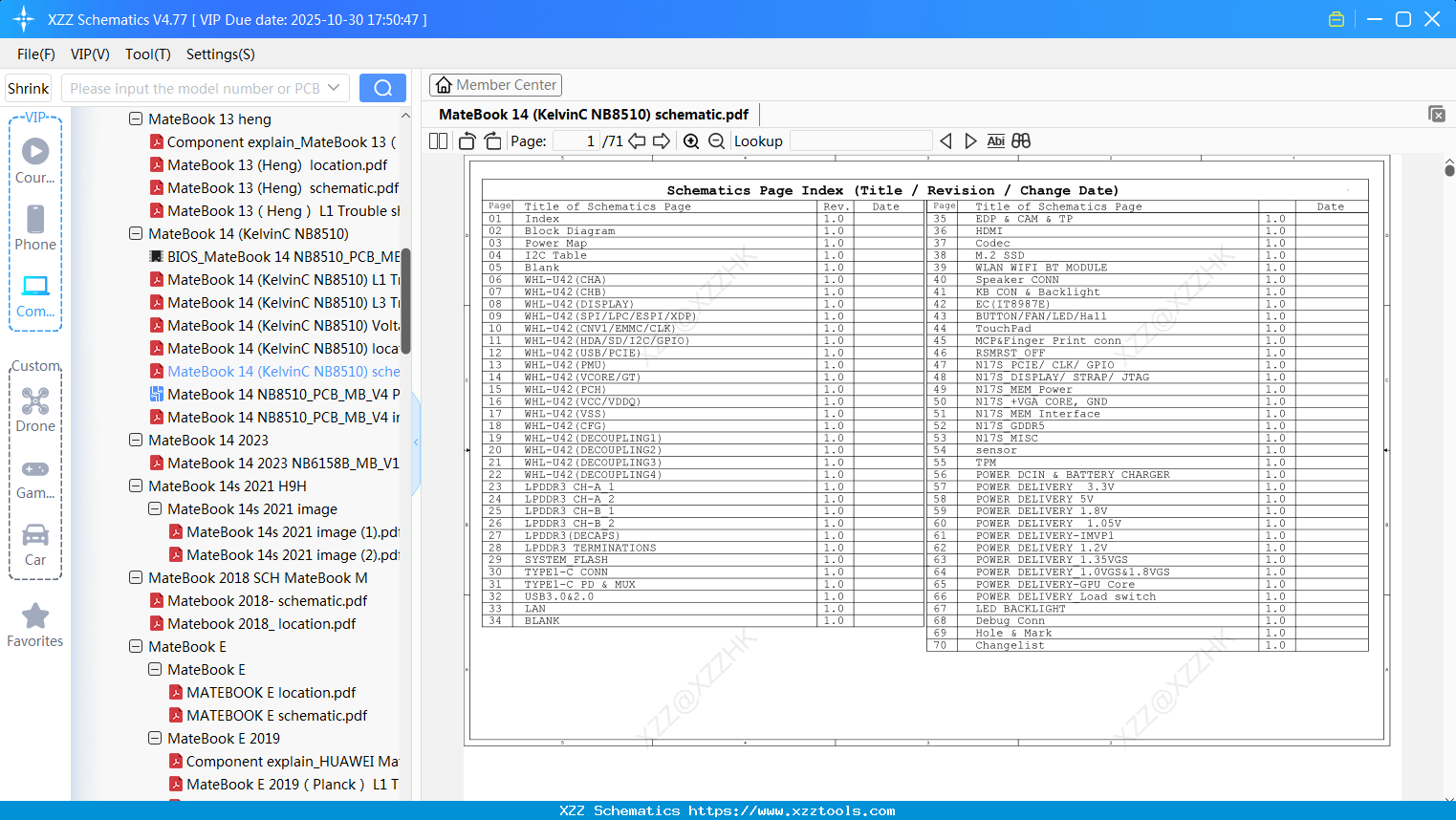Collapse the MateBook 14 2023 folder
Image resolution: width=1456 pixels, height=820 pixels.
coord(137,441)
